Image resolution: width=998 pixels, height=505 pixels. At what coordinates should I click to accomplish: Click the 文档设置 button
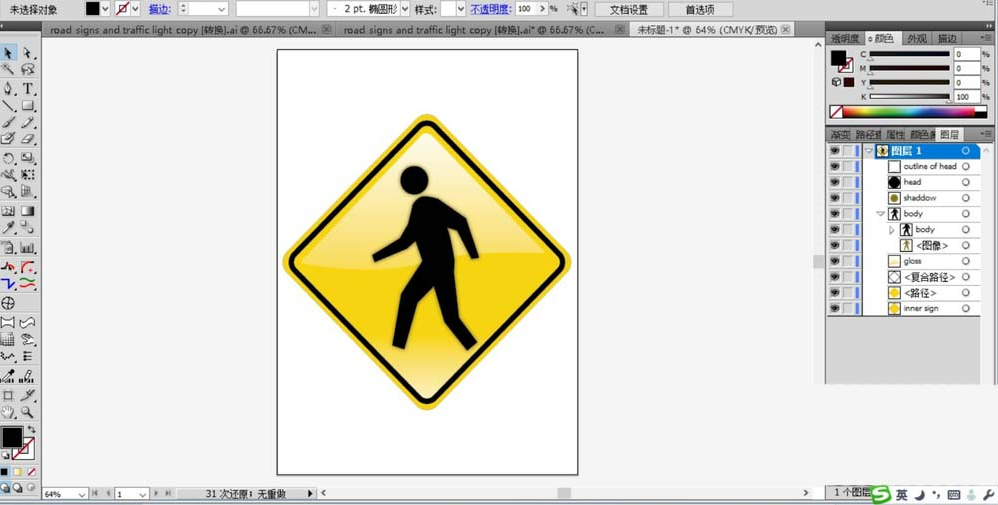point(629,10)
